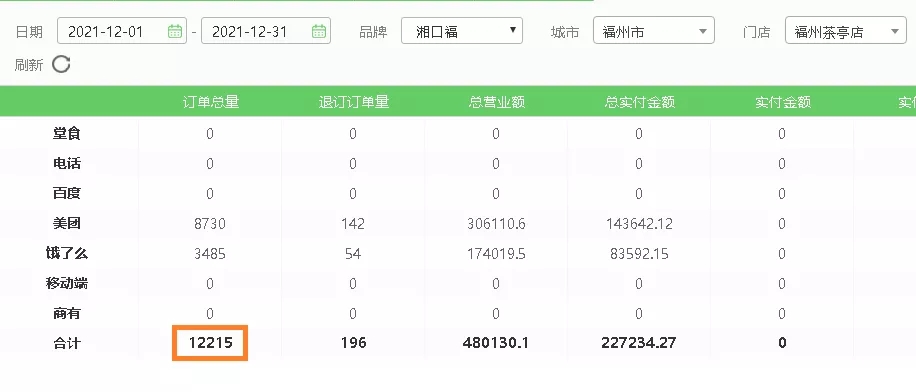The height and width of the screenshot is (392, 916).
Task: Edit the start date field 2021-12-01
Action: (122, 31)
